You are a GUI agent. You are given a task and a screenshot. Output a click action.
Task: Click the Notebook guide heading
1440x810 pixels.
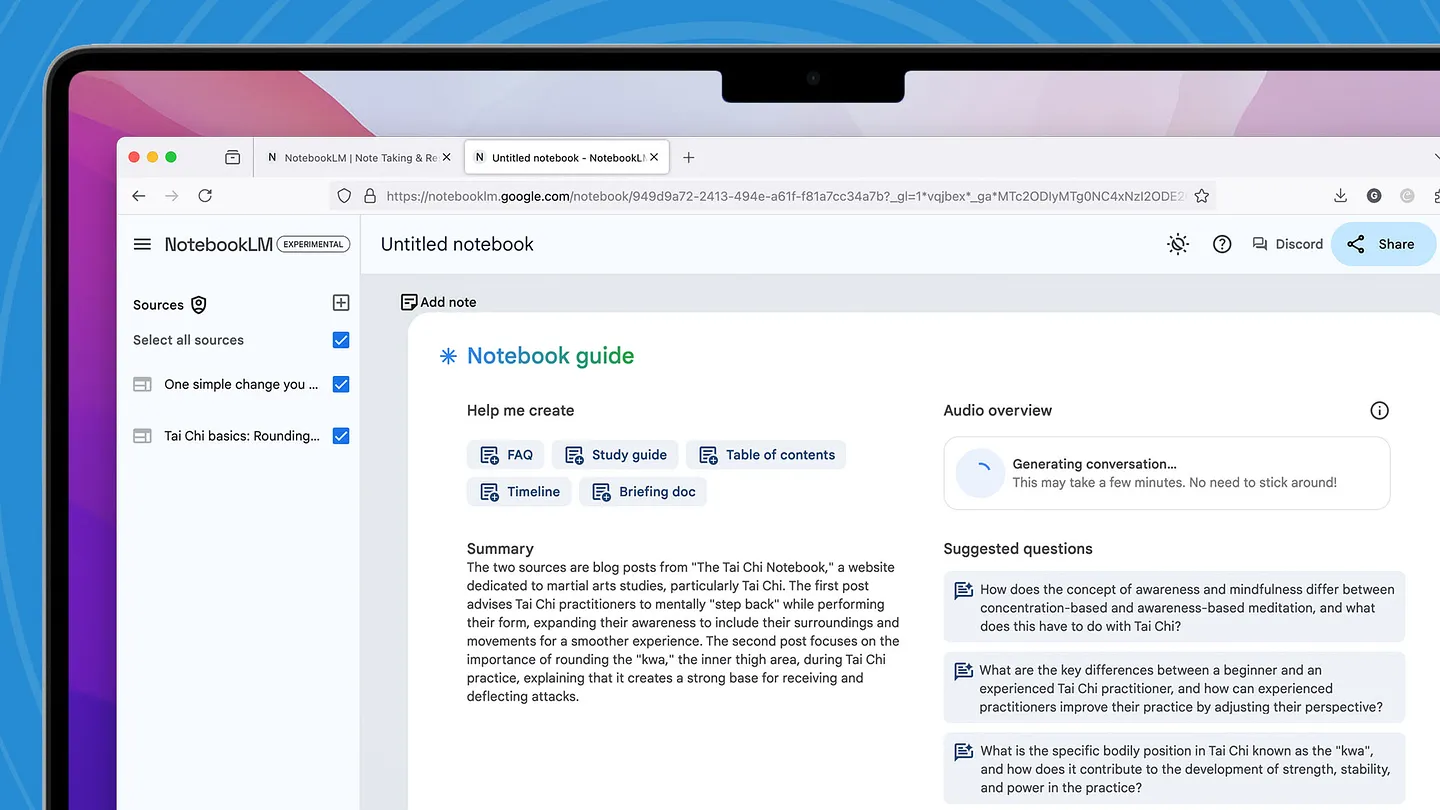click(x=550, y=356)
